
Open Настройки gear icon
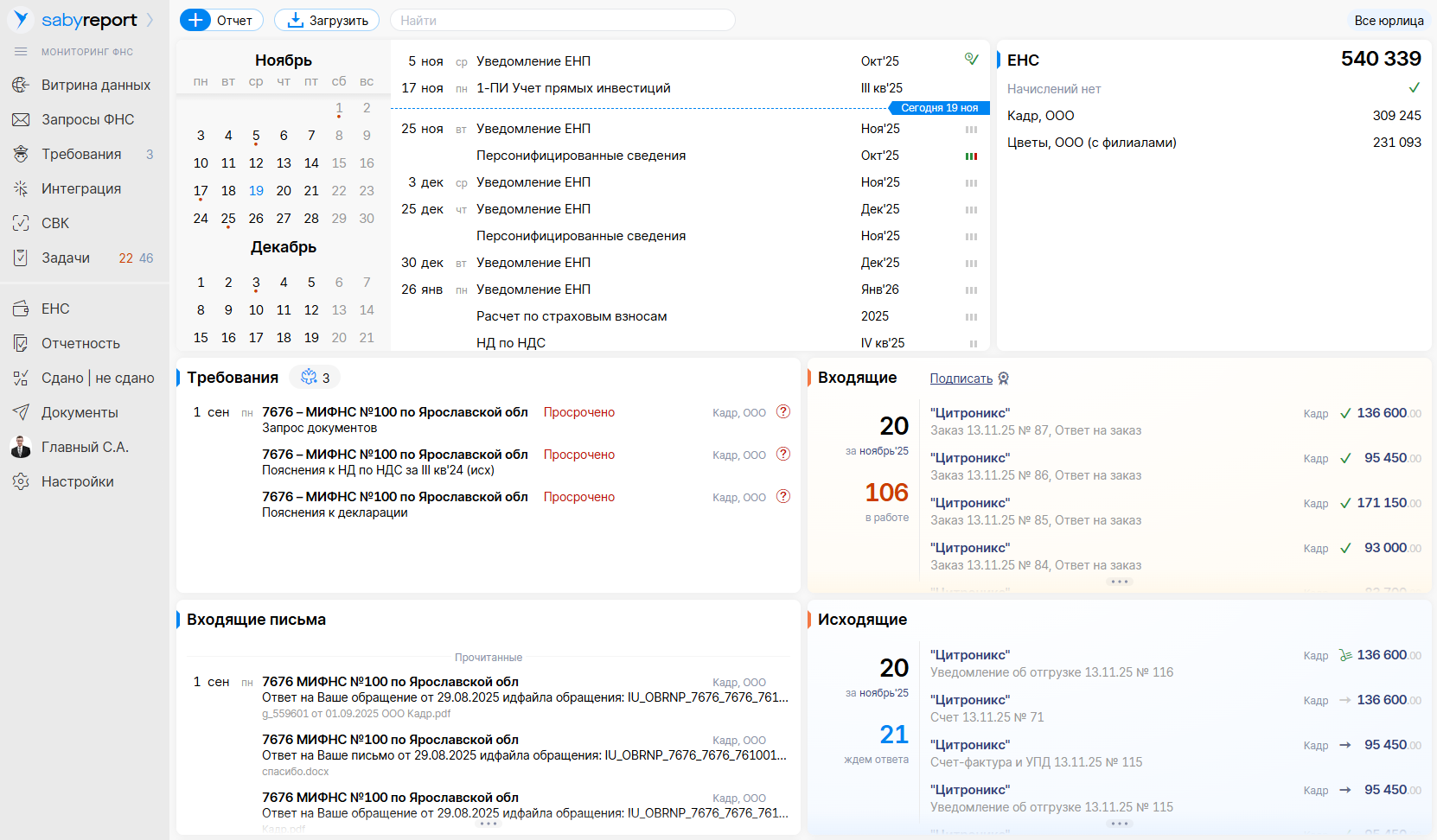(x=21, y=481)
